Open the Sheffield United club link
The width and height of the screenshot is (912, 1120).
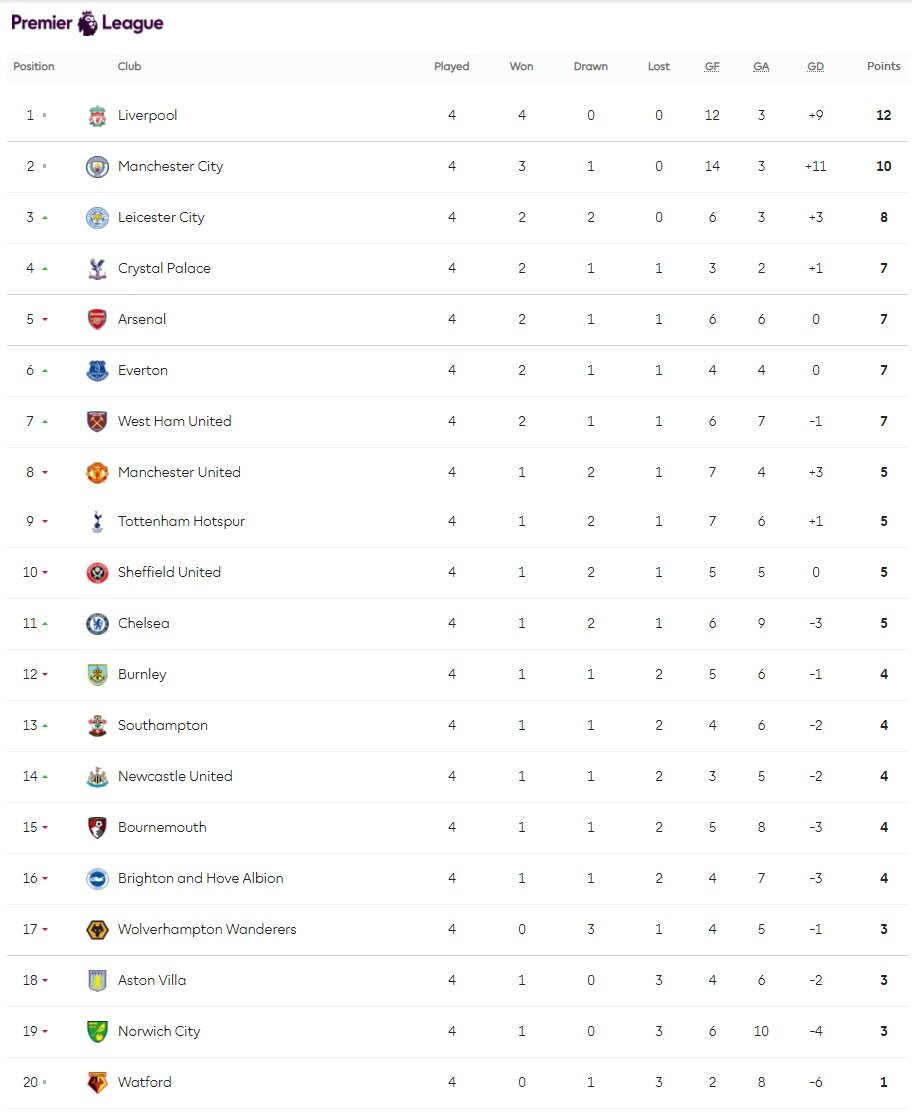click(x=169, y=573)
